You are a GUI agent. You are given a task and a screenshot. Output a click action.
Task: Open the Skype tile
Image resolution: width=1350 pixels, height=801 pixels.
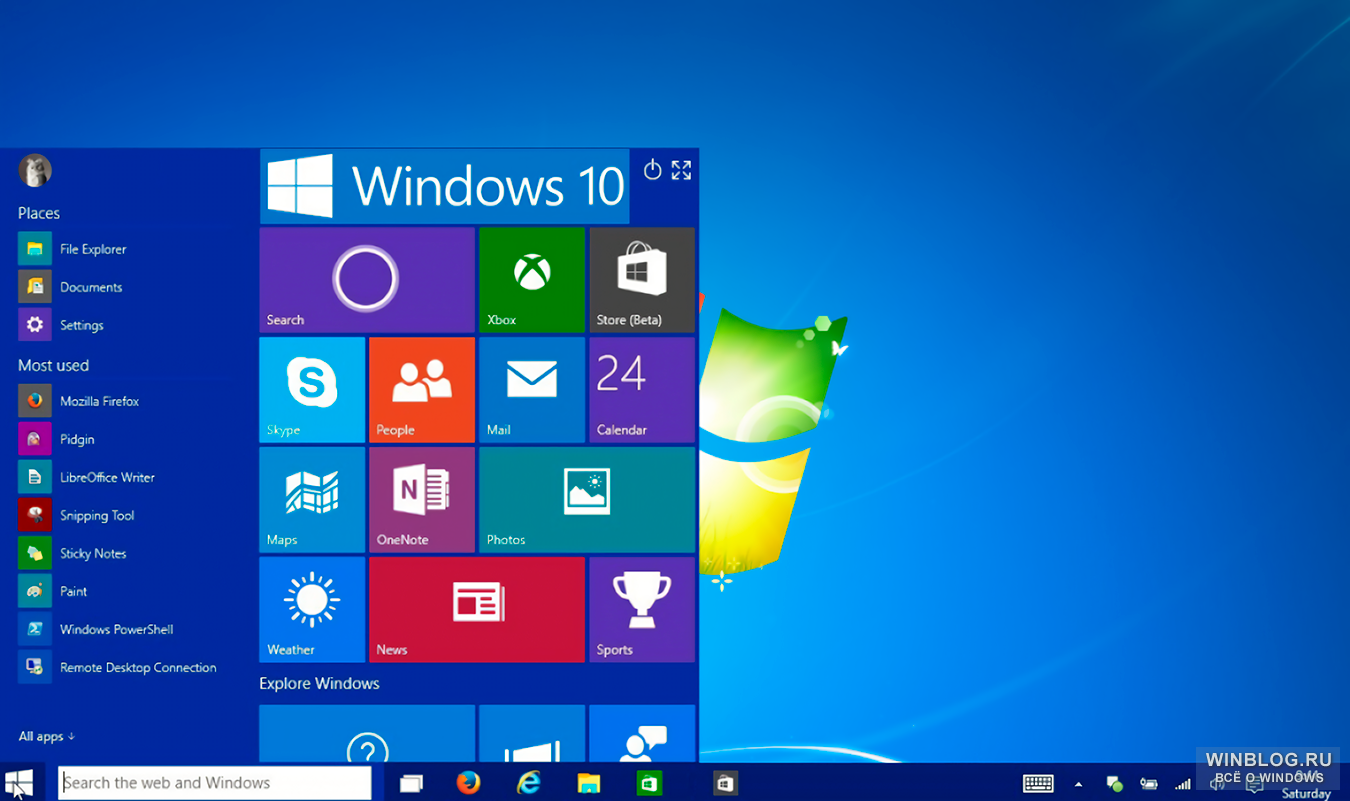coord(312,390)
